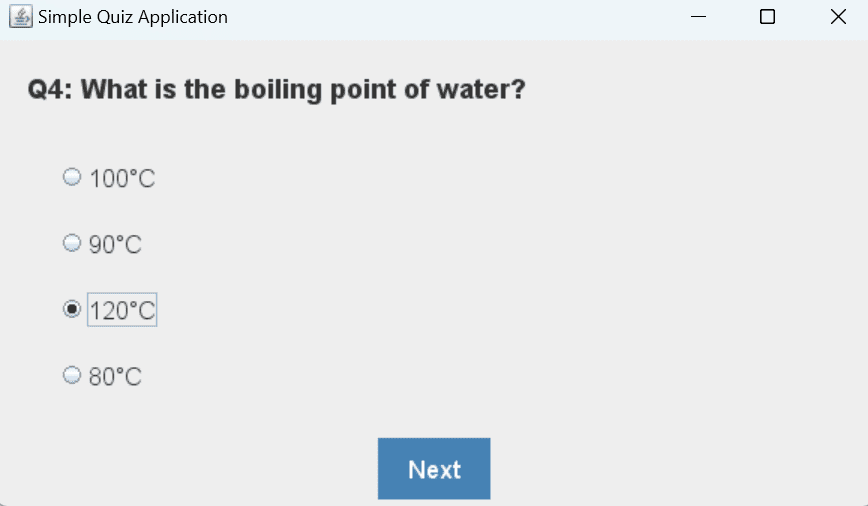Viewport: 868px width, 506px height.
Task: Go to the next question with Next
Action: click(x=434, y=469)
